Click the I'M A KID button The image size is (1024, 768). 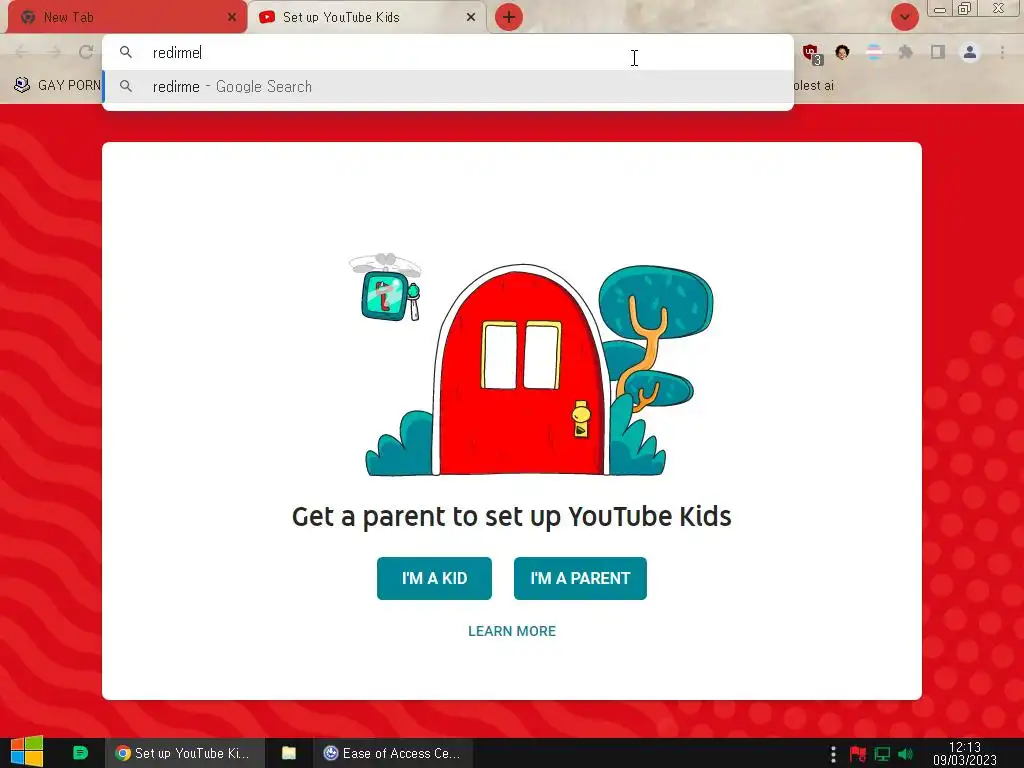434,578
